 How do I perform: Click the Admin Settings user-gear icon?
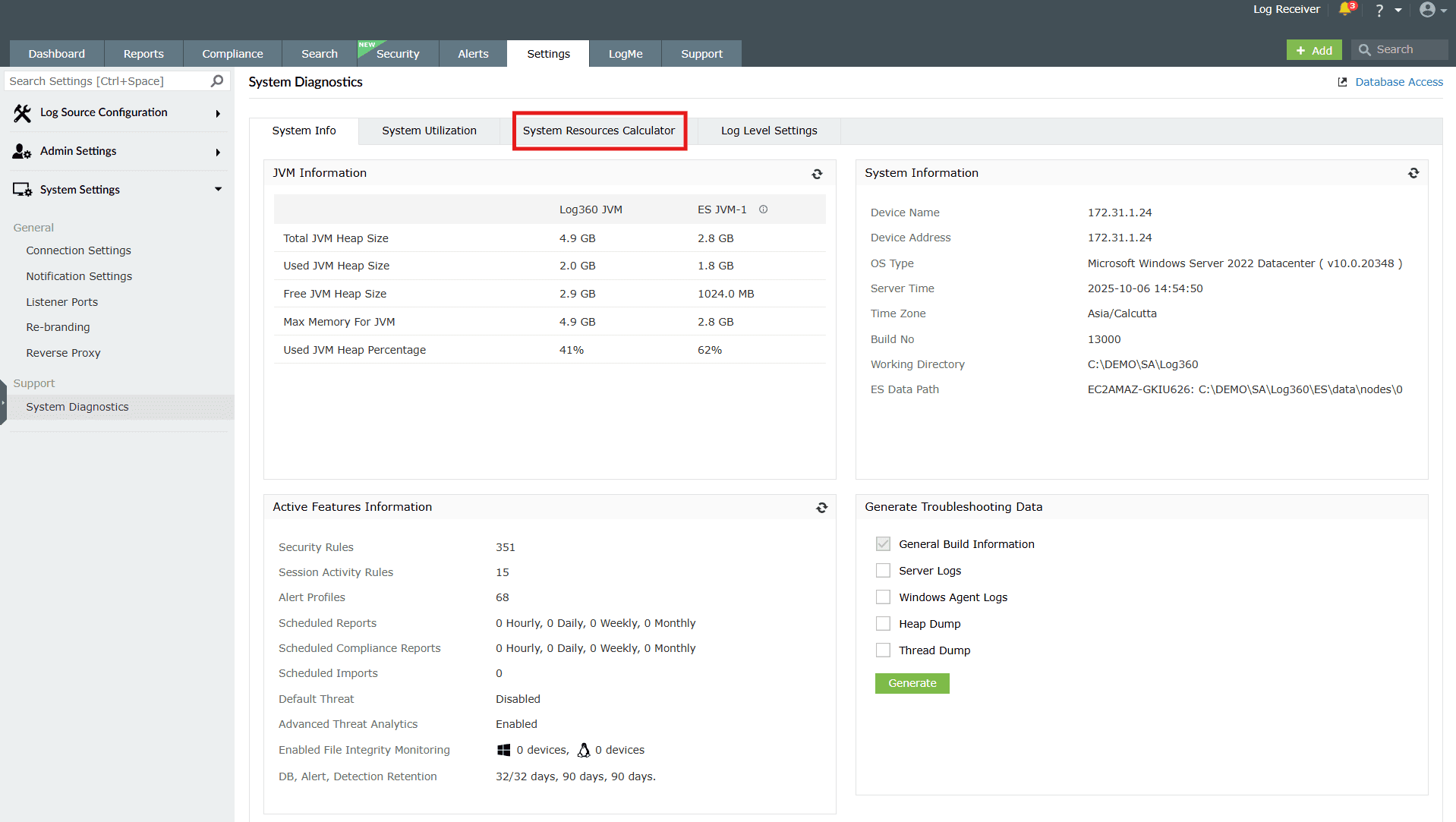click(22, 151)
